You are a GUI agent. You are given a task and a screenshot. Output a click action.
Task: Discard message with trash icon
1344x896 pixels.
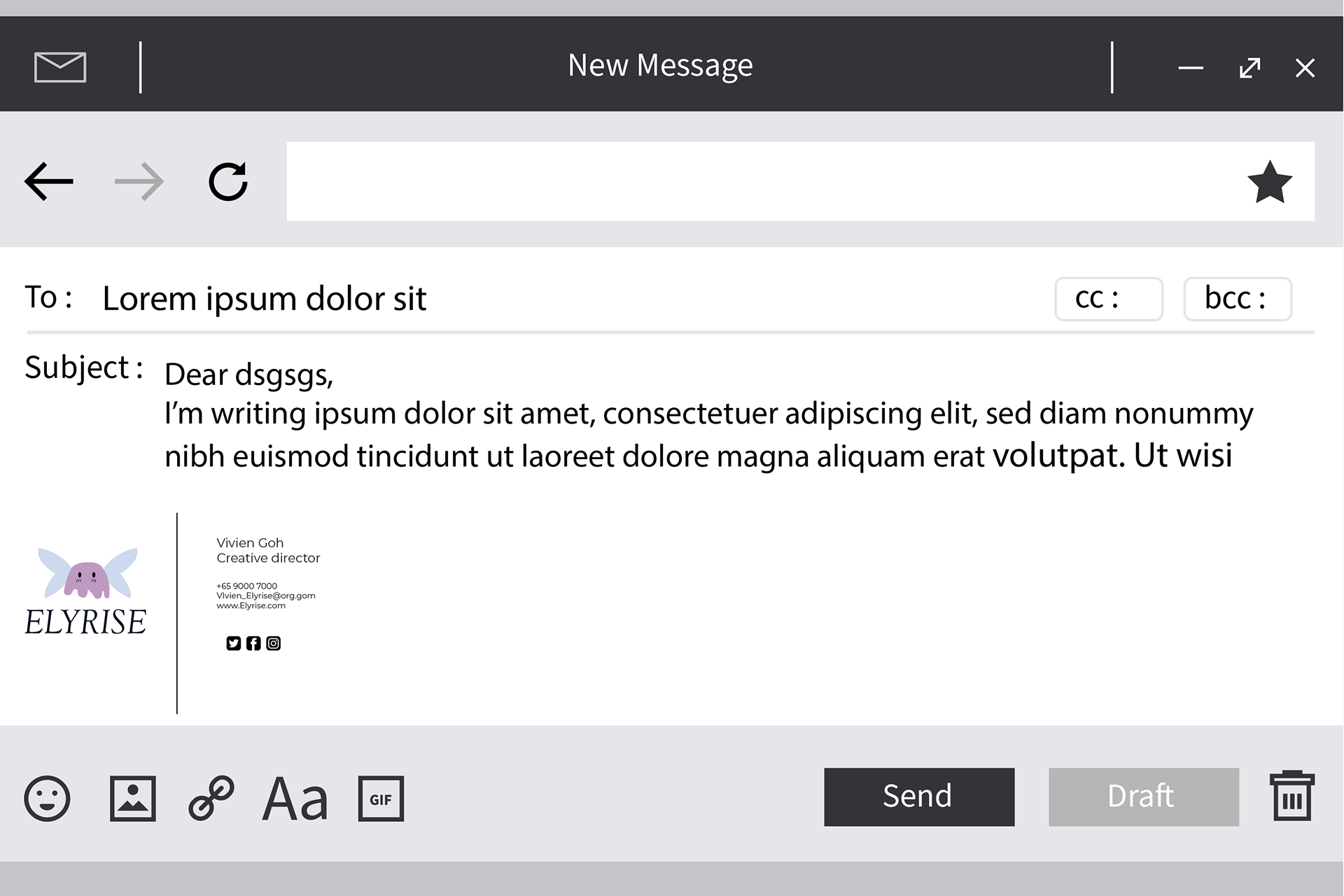pyautogui.click(x=1292, y=796)
